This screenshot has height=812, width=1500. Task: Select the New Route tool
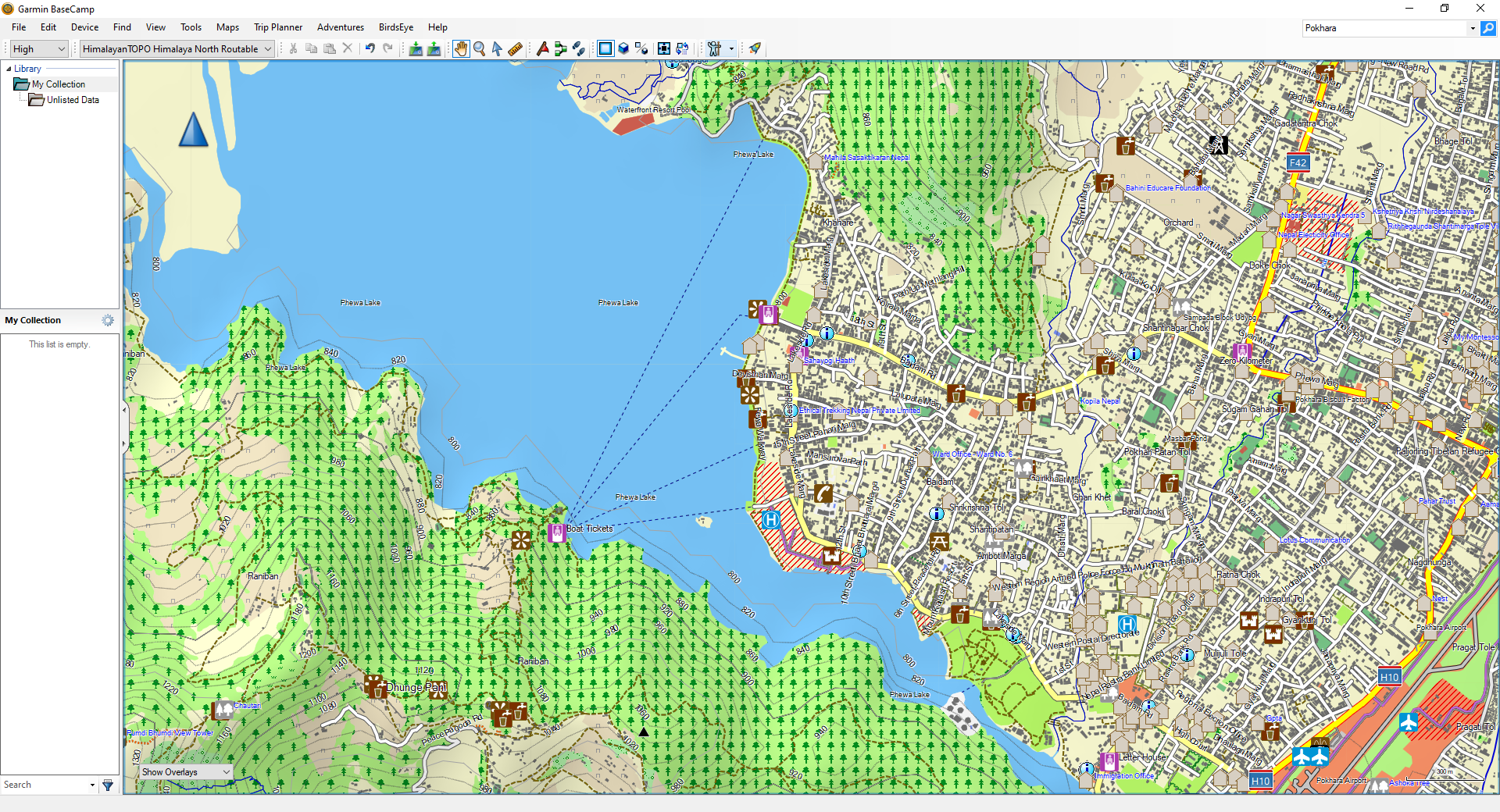[560, 48]
